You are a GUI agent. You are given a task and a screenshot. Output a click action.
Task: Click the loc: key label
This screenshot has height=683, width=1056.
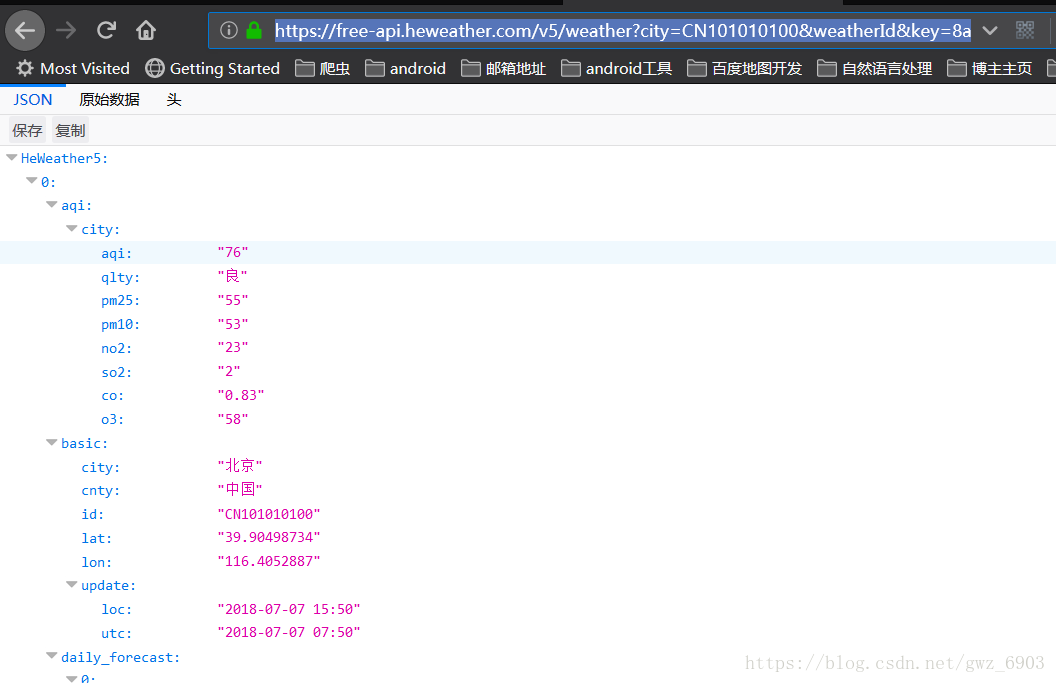117,610
